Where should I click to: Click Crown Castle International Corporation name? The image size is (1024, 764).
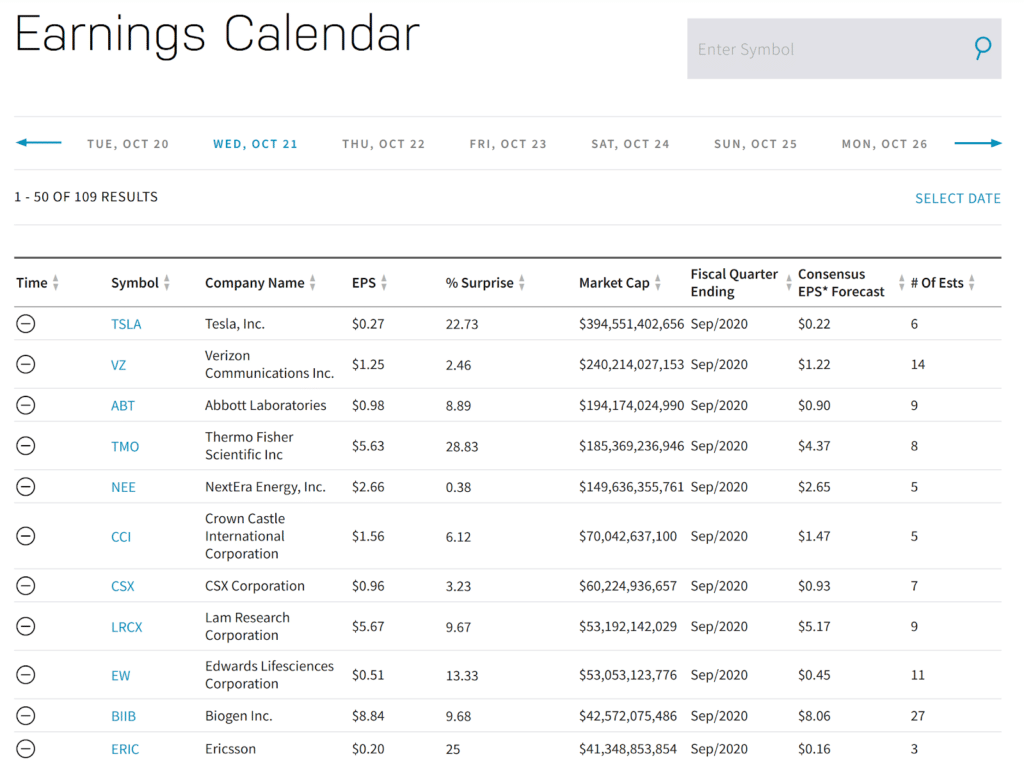click(x=245, y=536)
